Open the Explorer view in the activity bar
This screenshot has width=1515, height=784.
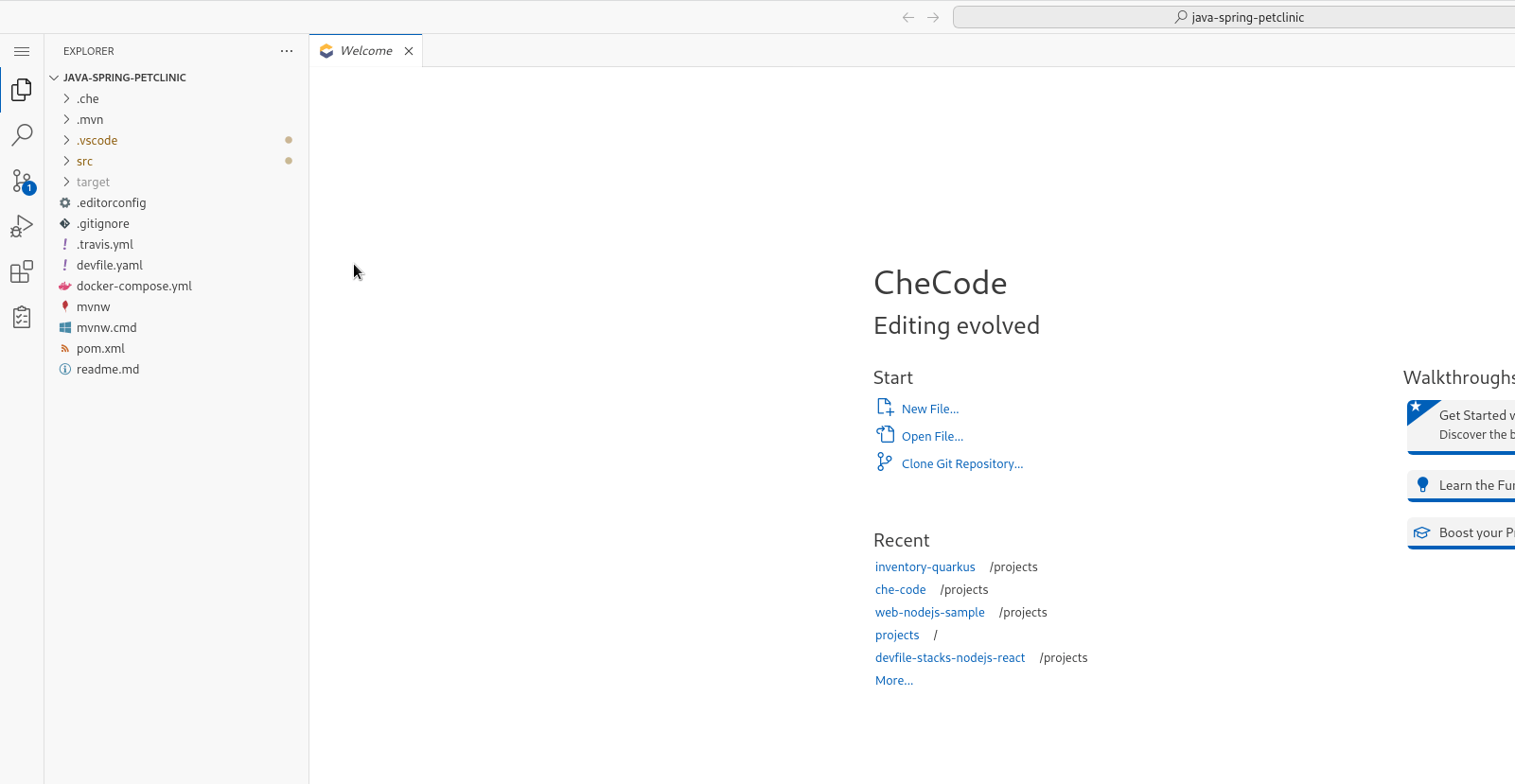point(22,90)
